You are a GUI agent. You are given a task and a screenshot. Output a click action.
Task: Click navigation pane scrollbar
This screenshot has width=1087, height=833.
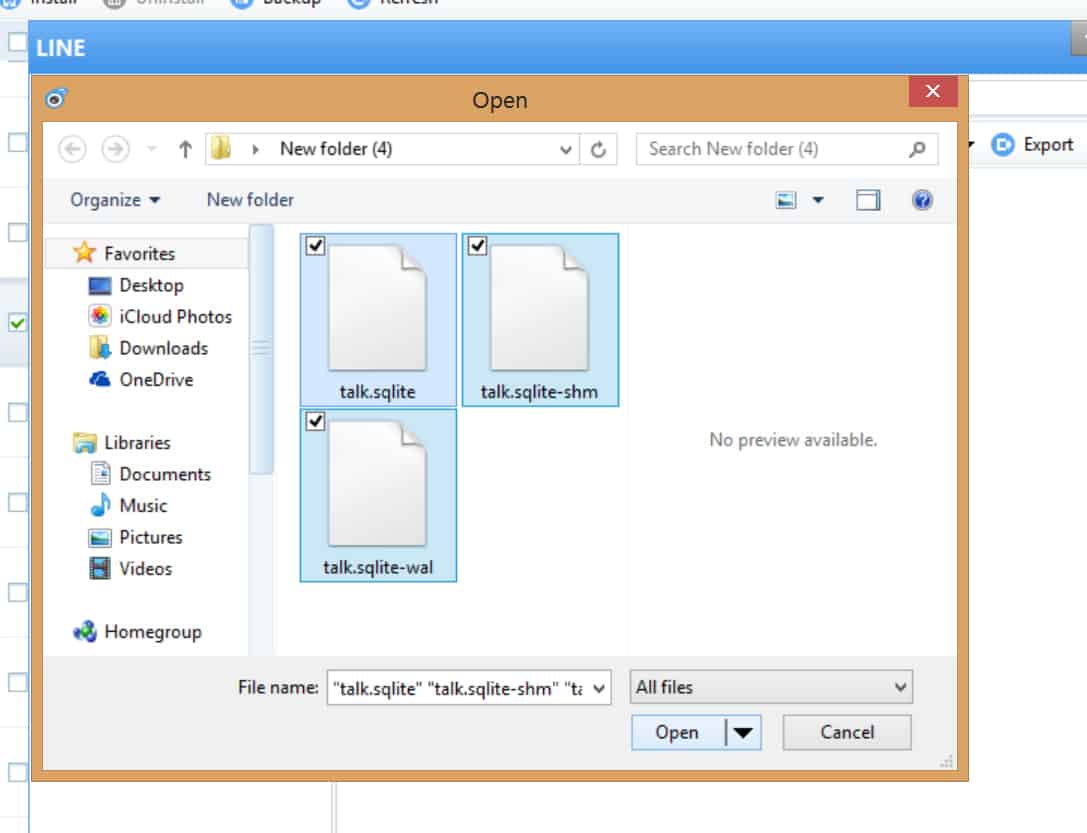(x=261, y=349)
